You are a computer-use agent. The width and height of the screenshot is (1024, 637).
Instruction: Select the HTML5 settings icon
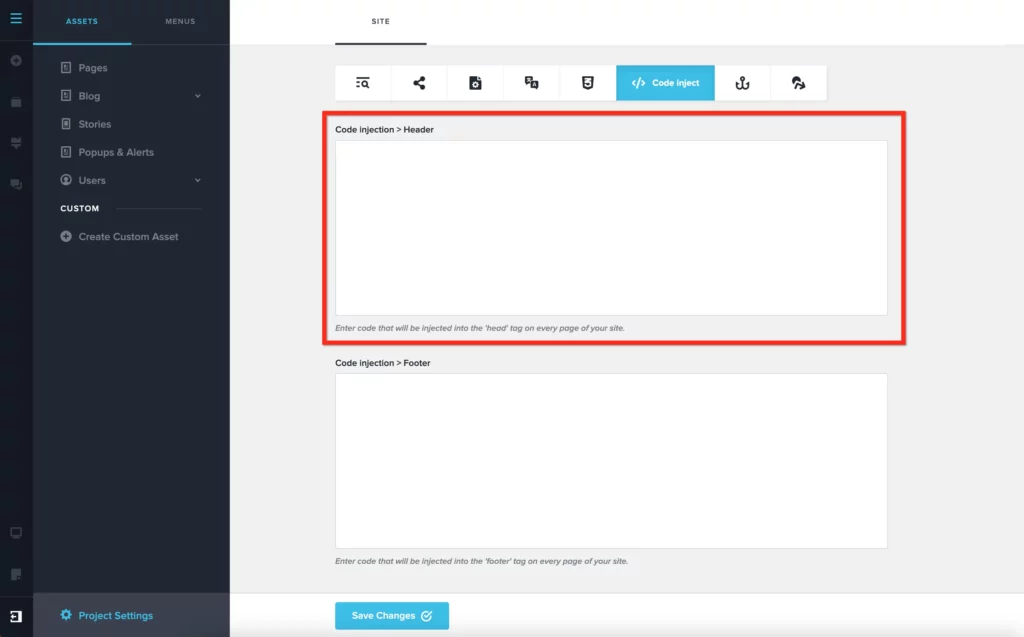pyautogui.click(x=588, y=83)
